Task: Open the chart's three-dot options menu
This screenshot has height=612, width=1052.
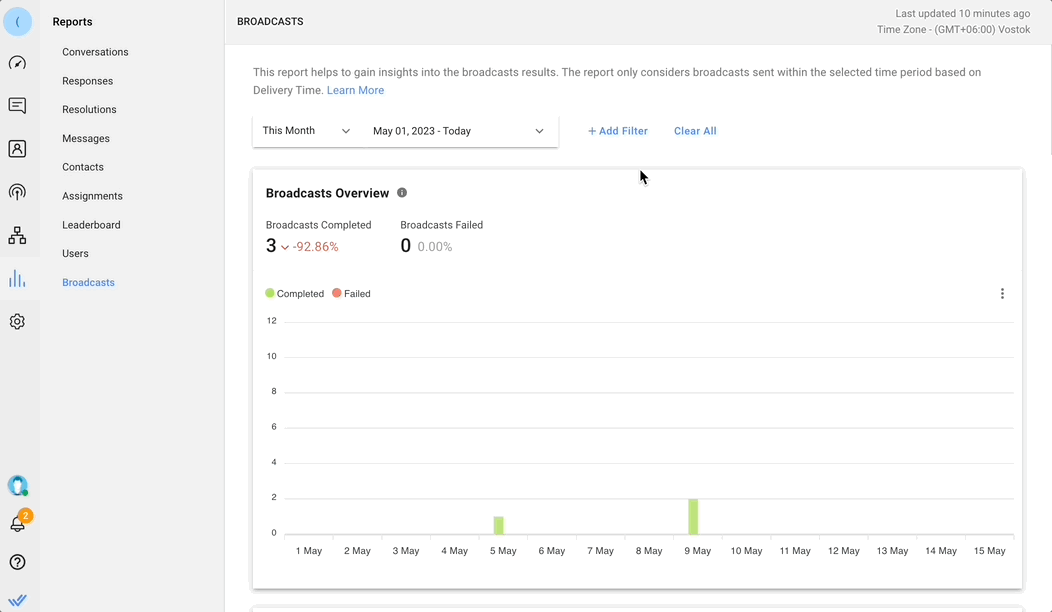Action: pos(1002,294)
